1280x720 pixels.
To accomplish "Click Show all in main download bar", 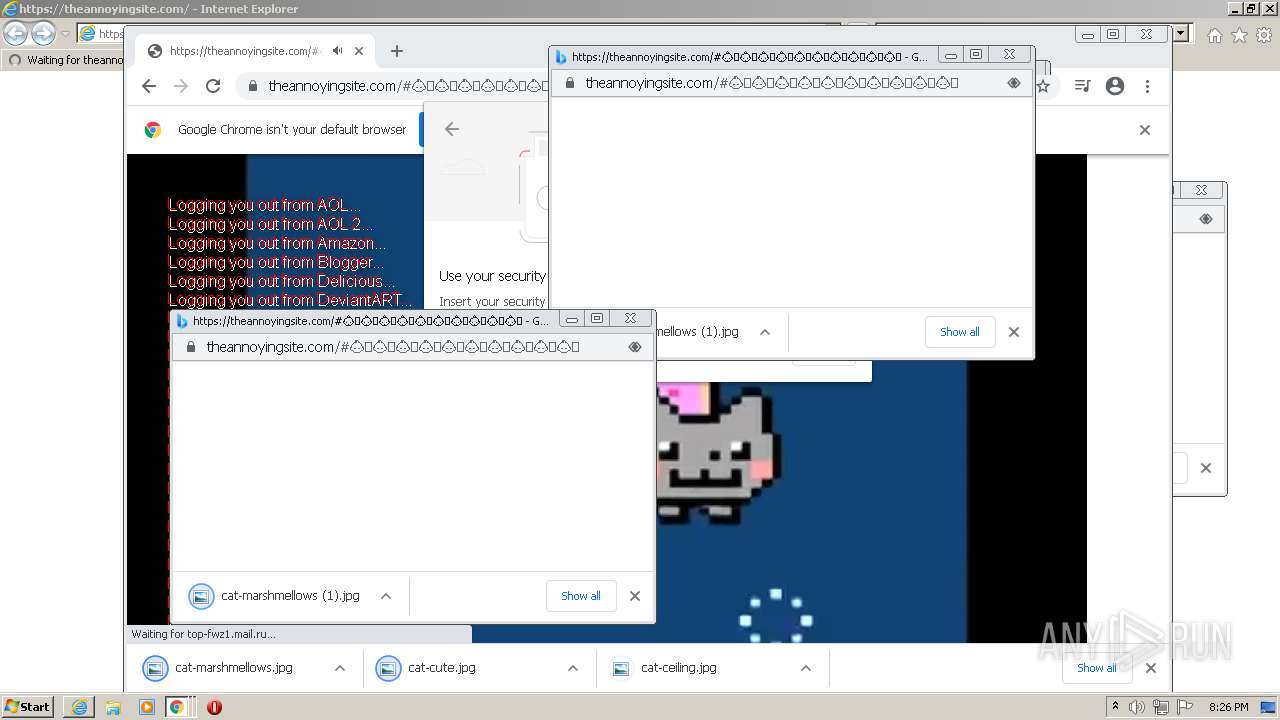I will click(1097, 668).
